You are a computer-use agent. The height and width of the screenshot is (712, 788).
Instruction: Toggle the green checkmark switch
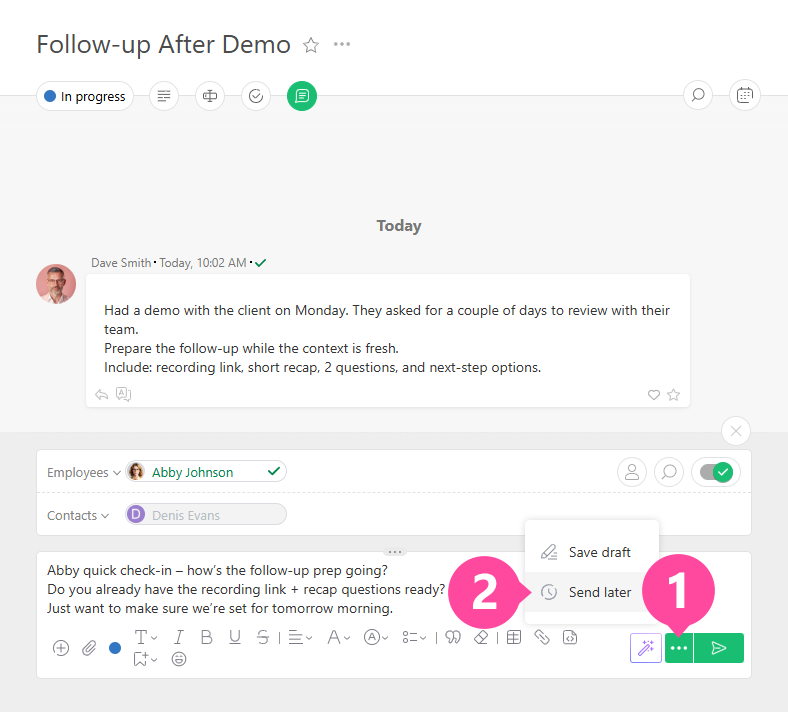click(x=716, y=472)
